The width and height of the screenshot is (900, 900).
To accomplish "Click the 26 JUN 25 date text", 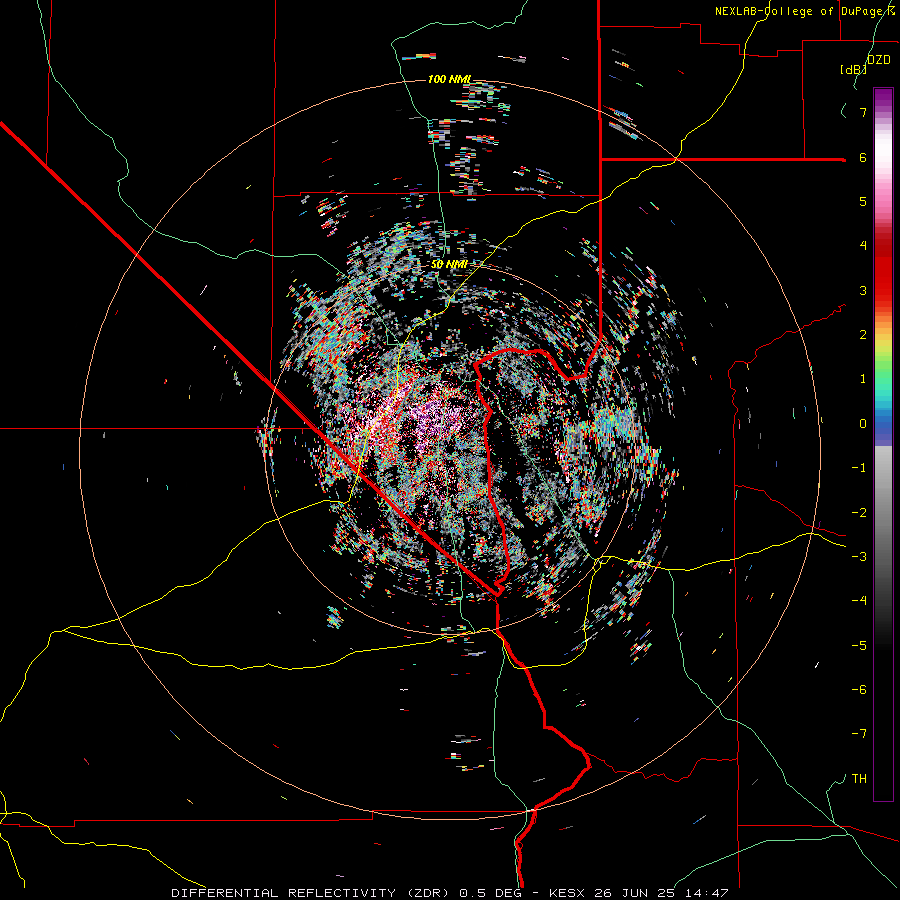I will tap(635, 893).
